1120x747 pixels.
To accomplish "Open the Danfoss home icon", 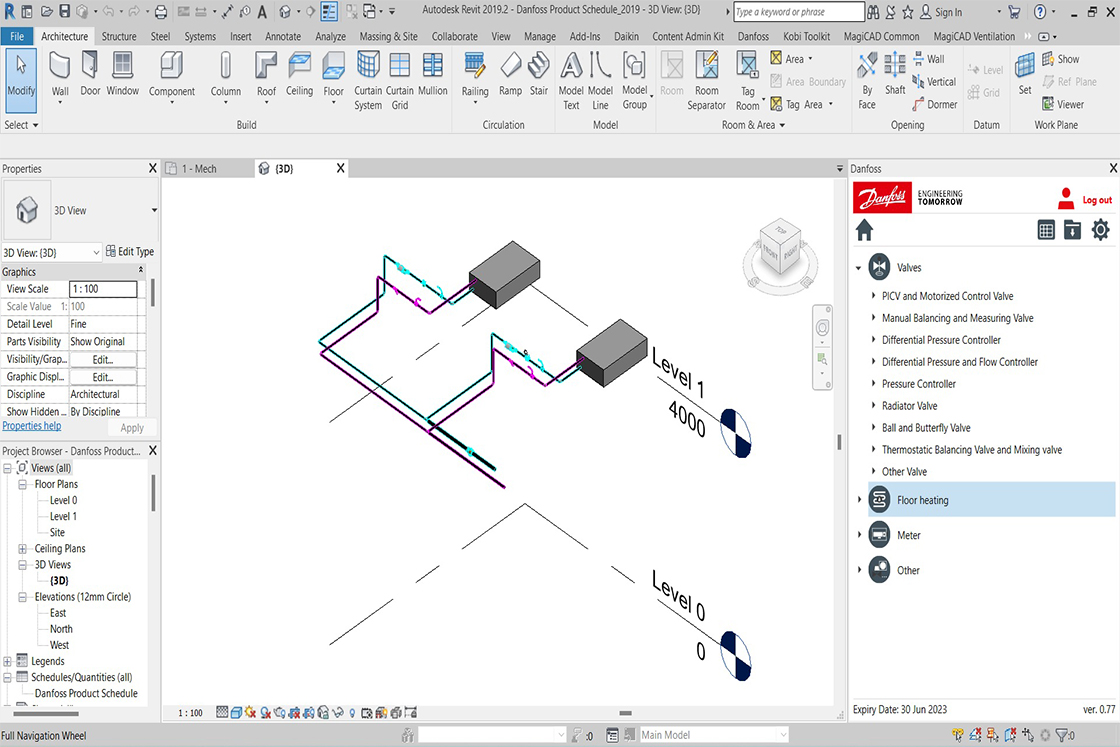I will (864, 230).
